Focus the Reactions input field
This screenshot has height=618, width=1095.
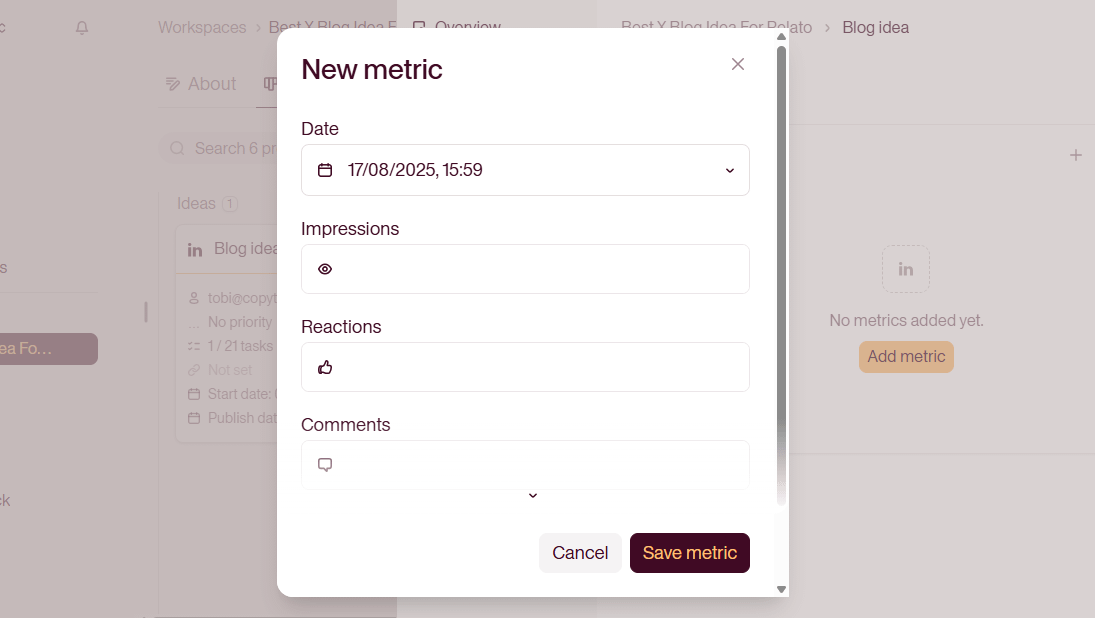tap(525, 367)
